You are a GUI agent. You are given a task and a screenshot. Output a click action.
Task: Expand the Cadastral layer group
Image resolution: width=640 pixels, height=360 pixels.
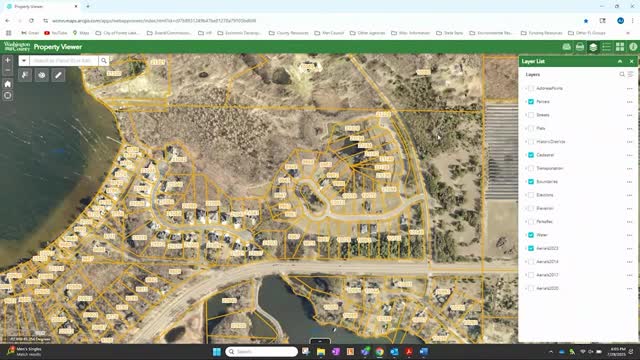pyautogui.click(x=526, y=155)
